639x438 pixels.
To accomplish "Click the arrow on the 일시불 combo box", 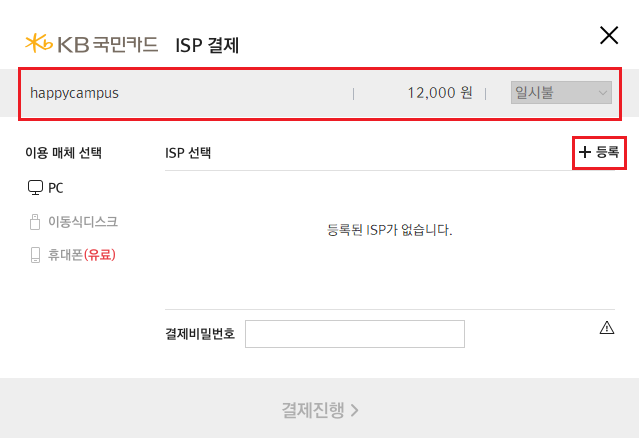I will point(602,93).
